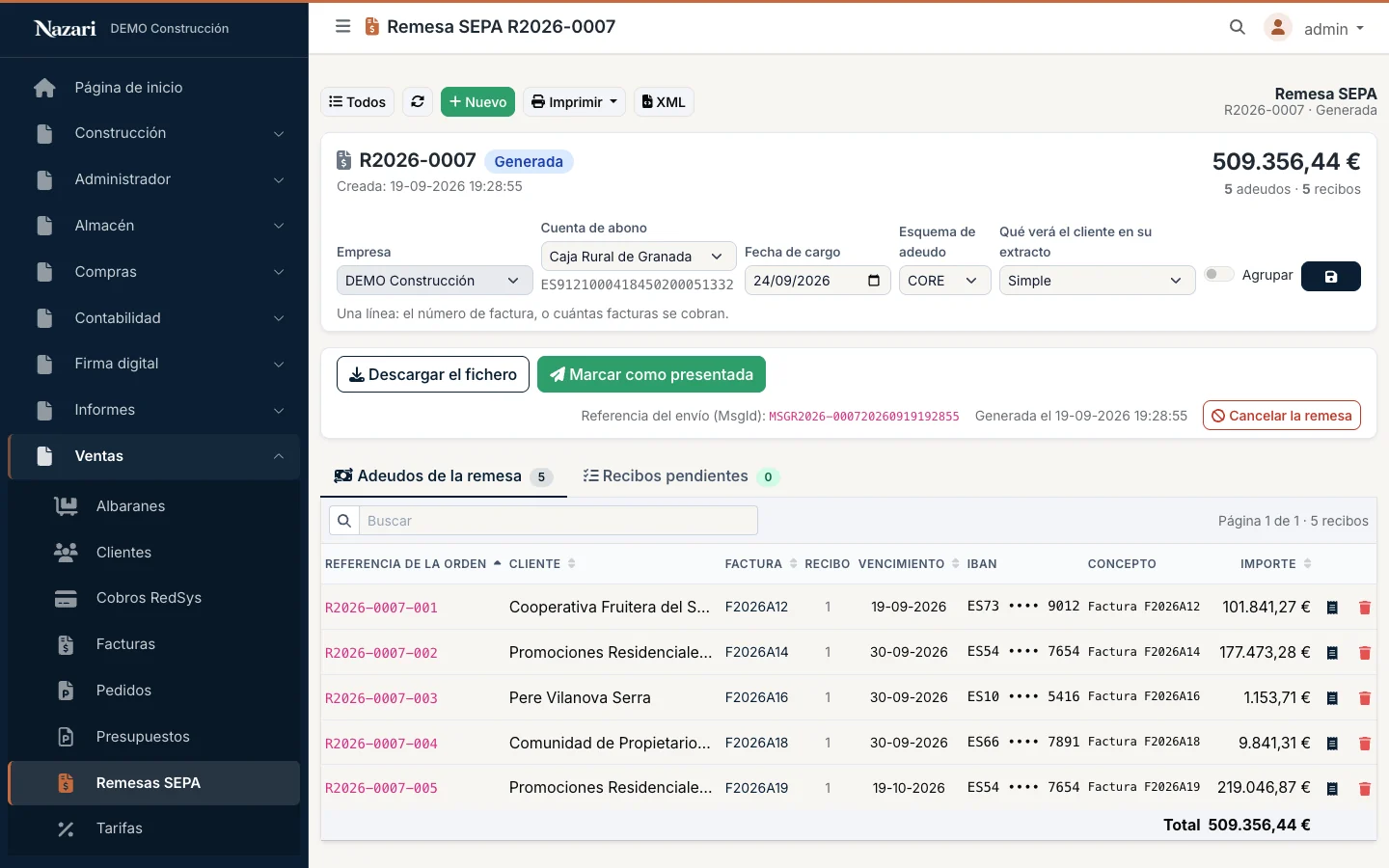
Task: Open Facturas in the Ventas menu
Action: [125, 644]
